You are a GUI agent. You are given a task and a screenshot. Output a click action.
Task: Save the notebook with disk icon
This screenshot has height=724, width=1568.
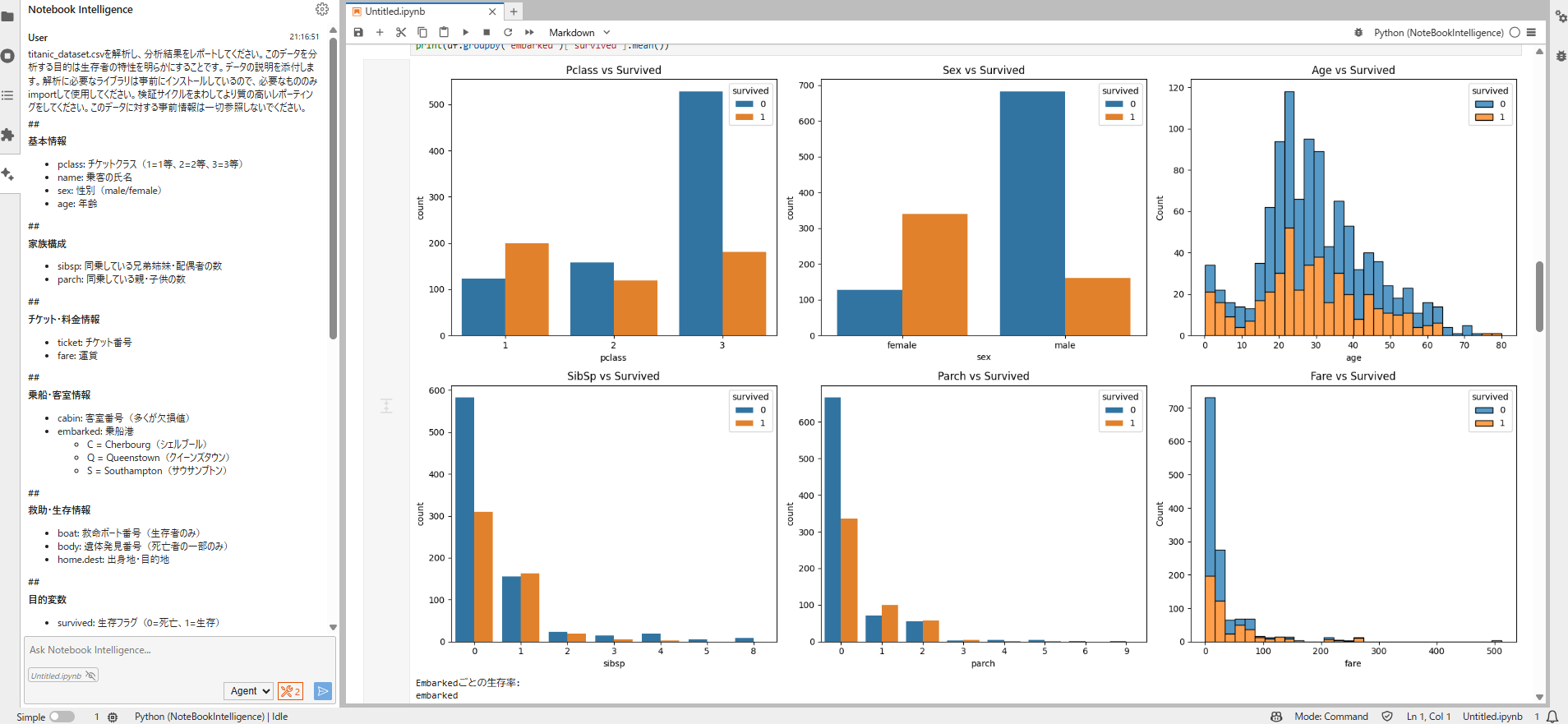(358, 32)
